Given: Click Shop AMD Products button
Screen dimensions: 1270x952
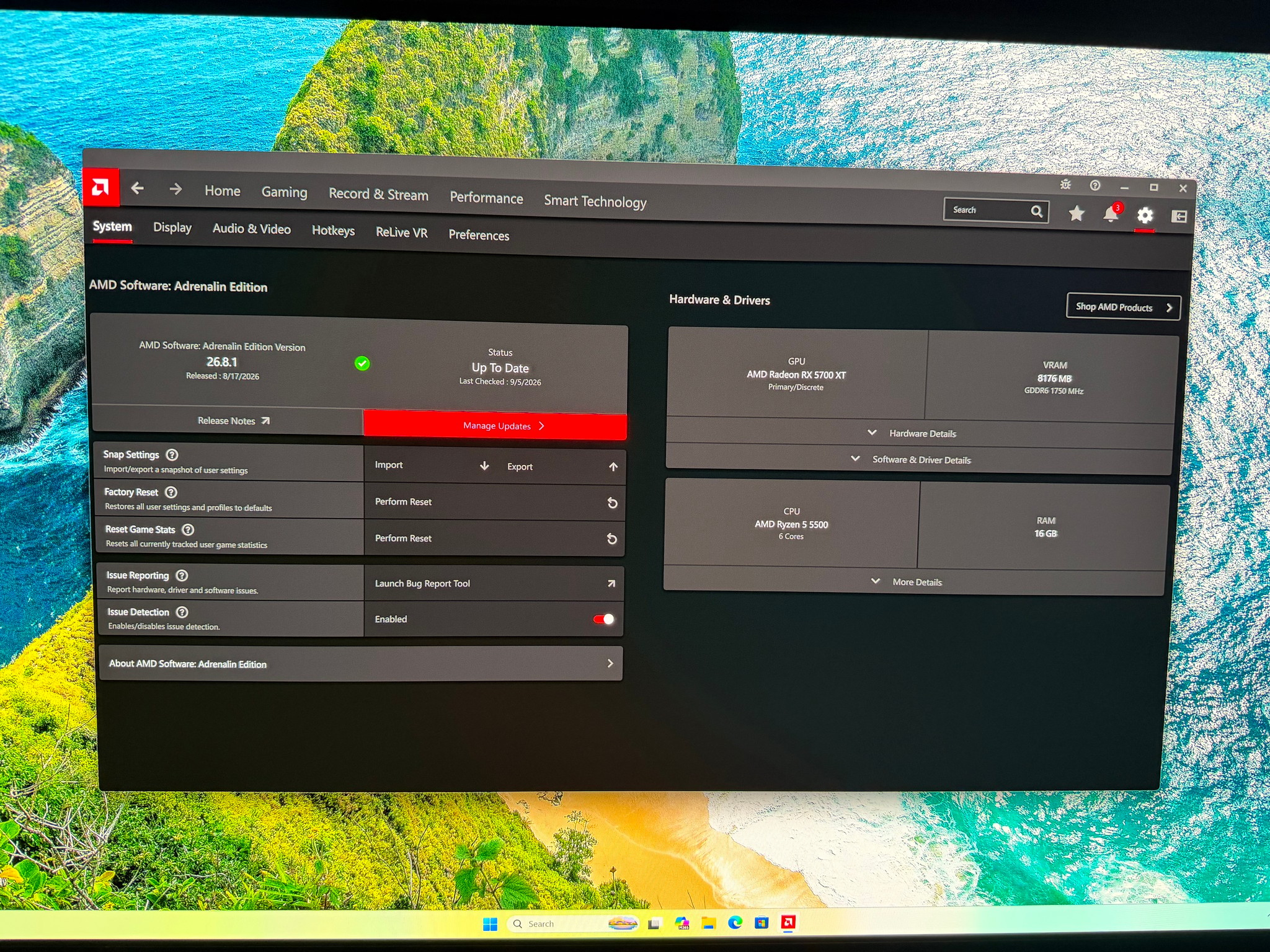Looking at the screenshot, I should pyautogui.click(x=1123, y=307).
